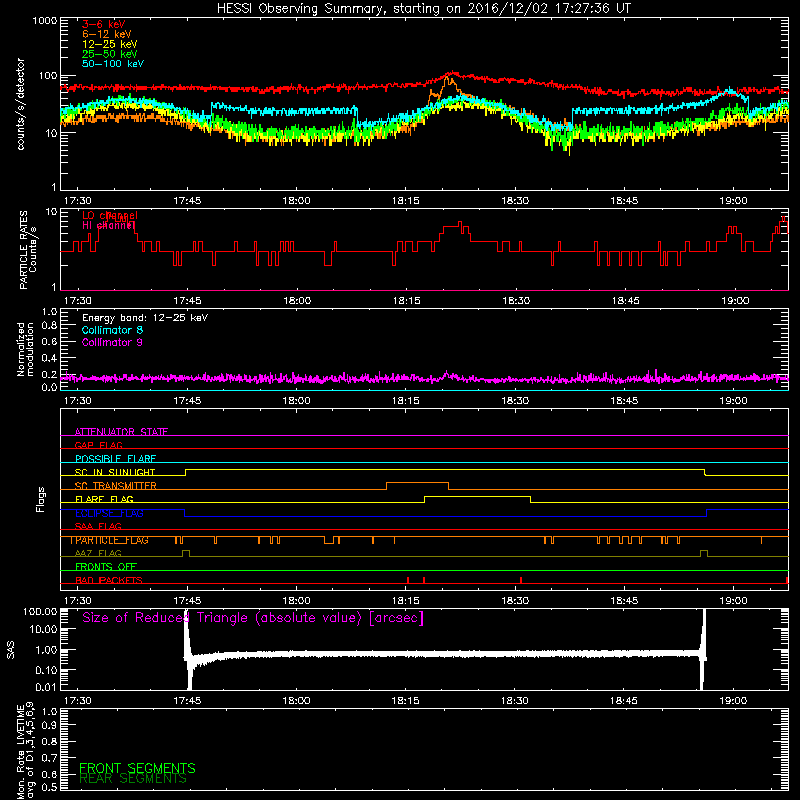Viewport: 800px width, 800px height.
Task: Select the Collimator 8 legend entry
Action: pos(112,330)
